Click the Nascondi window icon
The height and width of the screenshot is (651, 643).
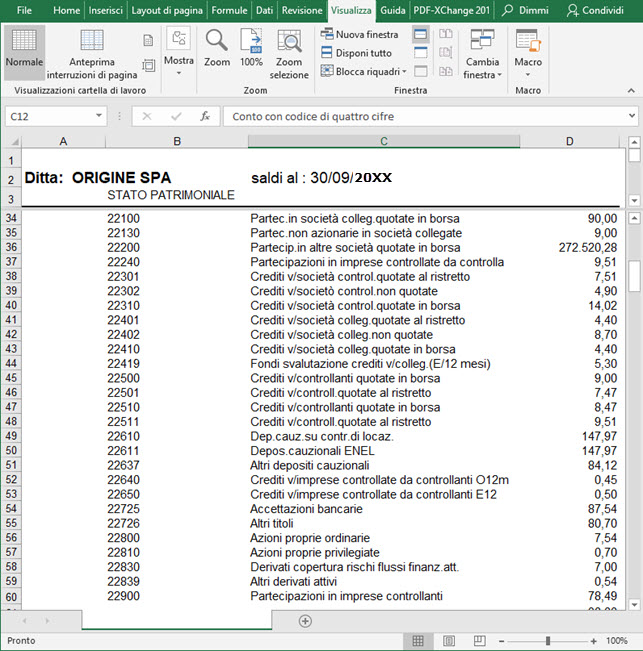tap(421, 53)
